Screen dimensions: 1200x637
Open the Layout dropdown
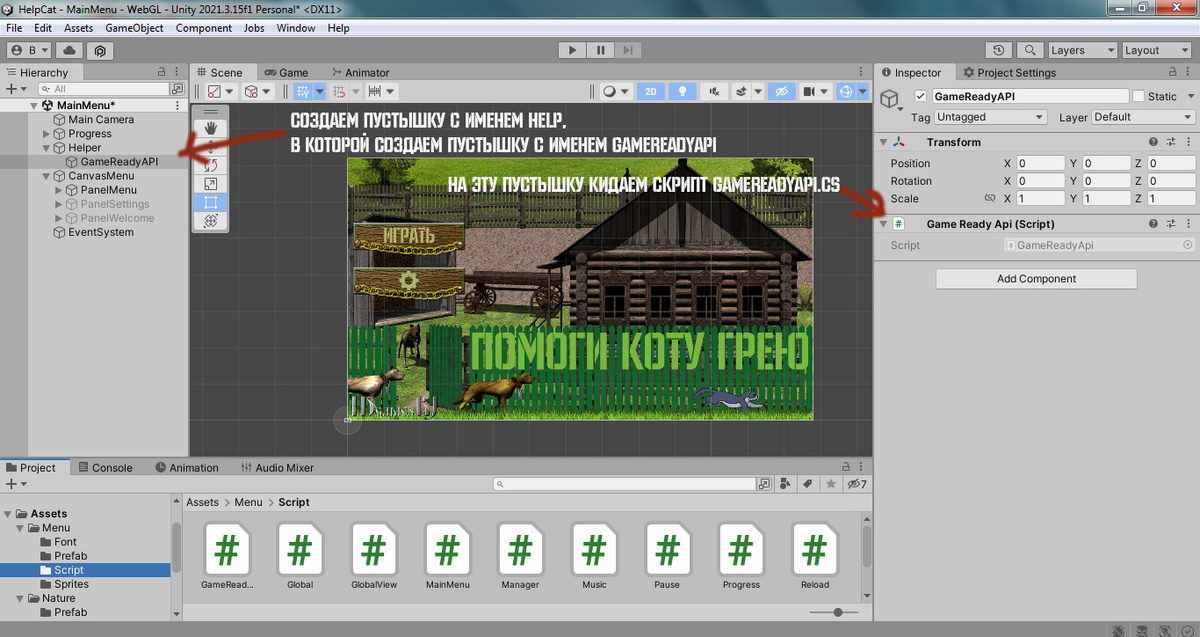(x=1156, y=50)
